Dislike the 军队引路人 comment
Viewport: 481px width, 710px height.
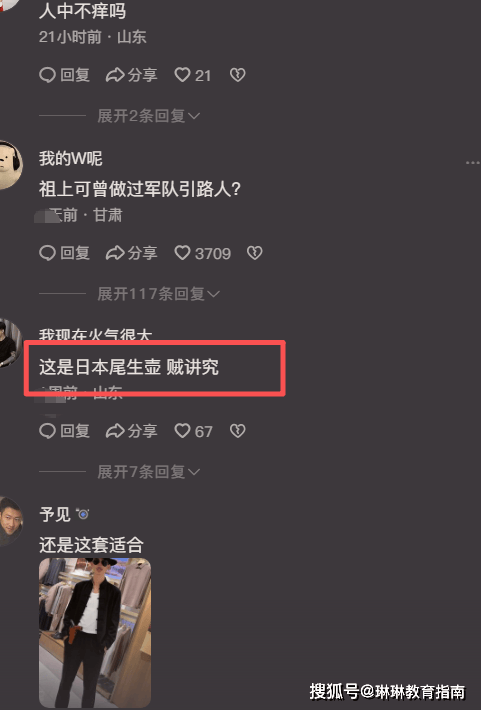[x=255, y=253]
